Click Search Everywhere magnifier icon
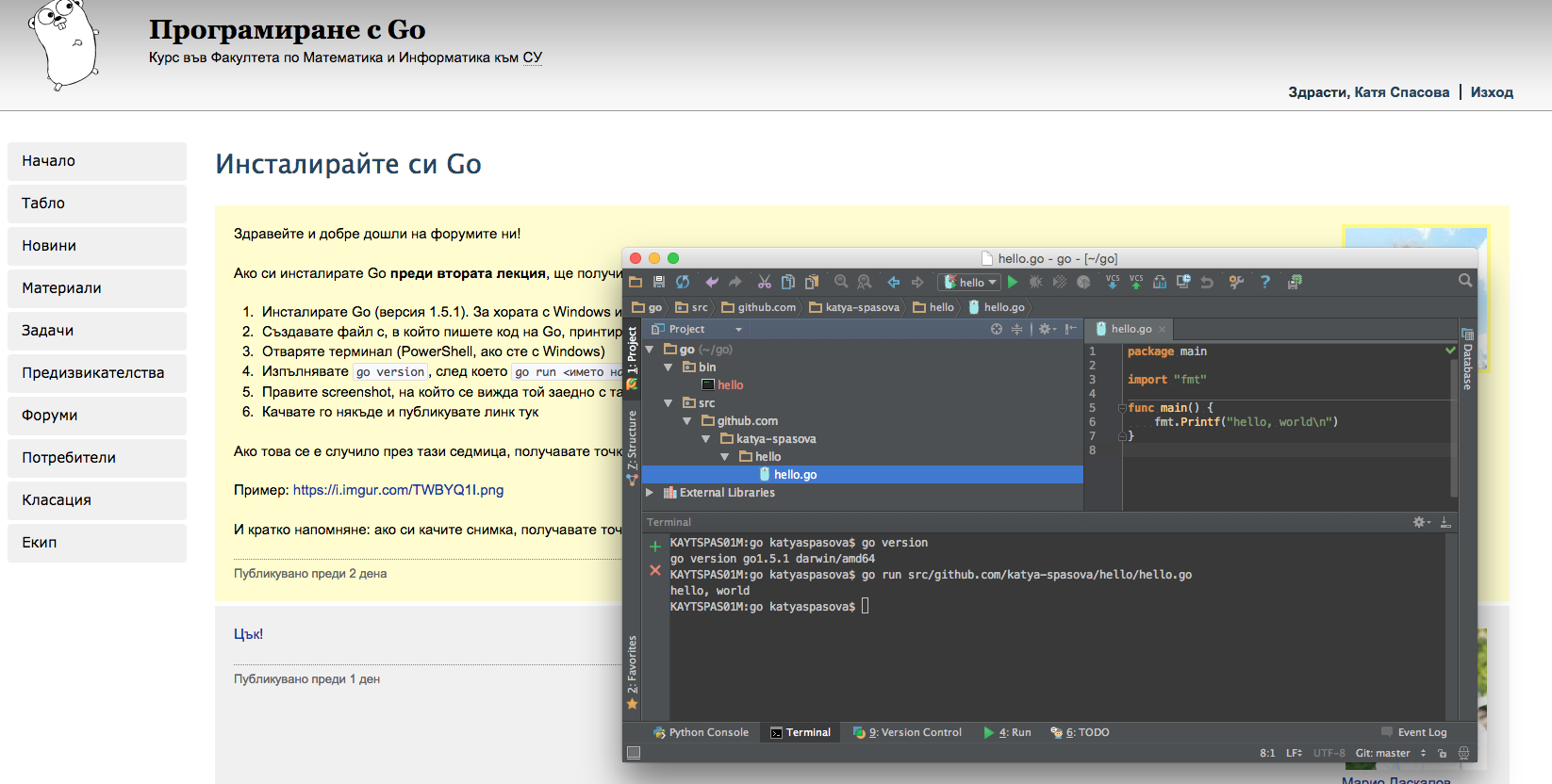Image resolution: width=1552 pixels, height=784 pixels. coord(1465,281)
